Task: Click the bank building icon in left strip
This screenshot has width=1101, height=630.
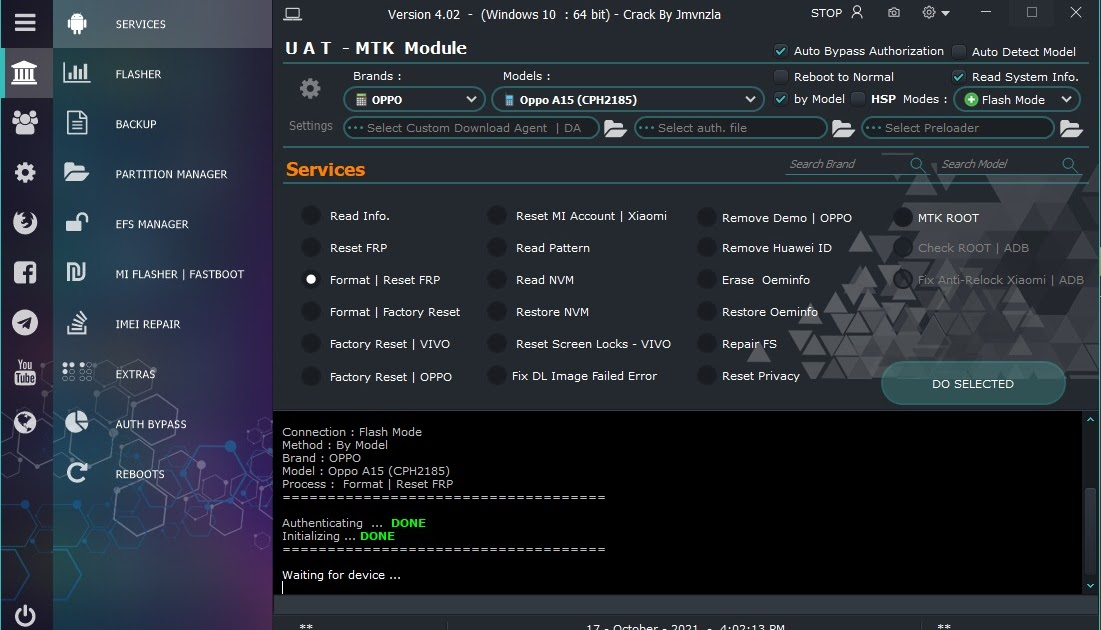Action: [x=25, y=72]
